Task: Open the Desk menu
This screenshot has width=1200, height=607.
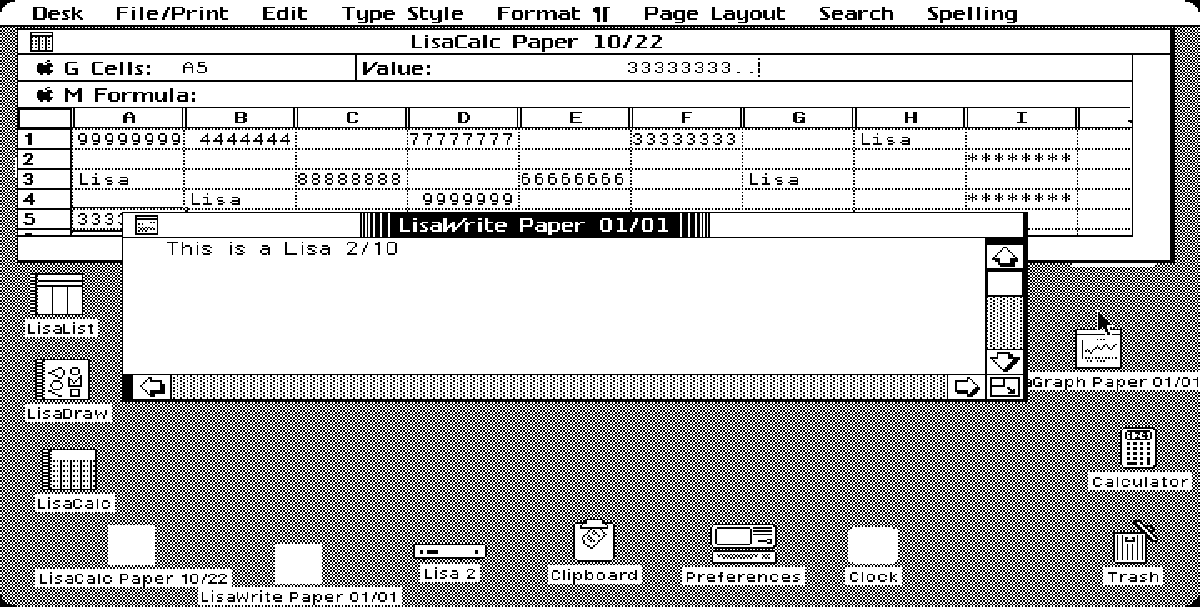Action: (58, 13)
